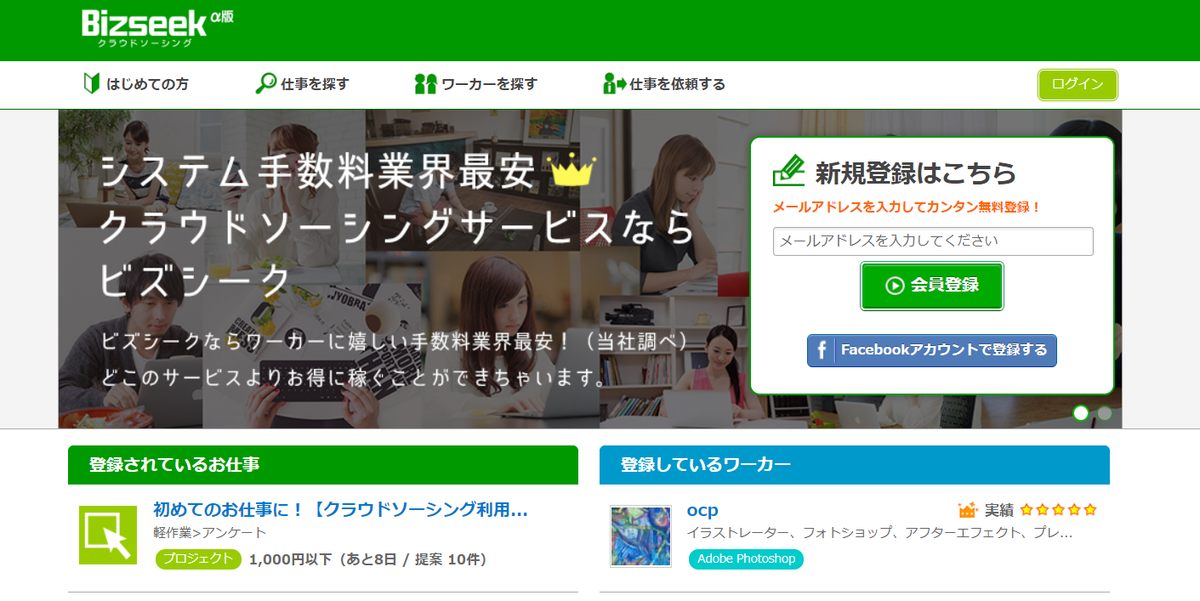Screen dimensions: 1200x601
Task: Open the ワーカーを探す menu item
Action: pyautogui.click(x=476, y=84)
